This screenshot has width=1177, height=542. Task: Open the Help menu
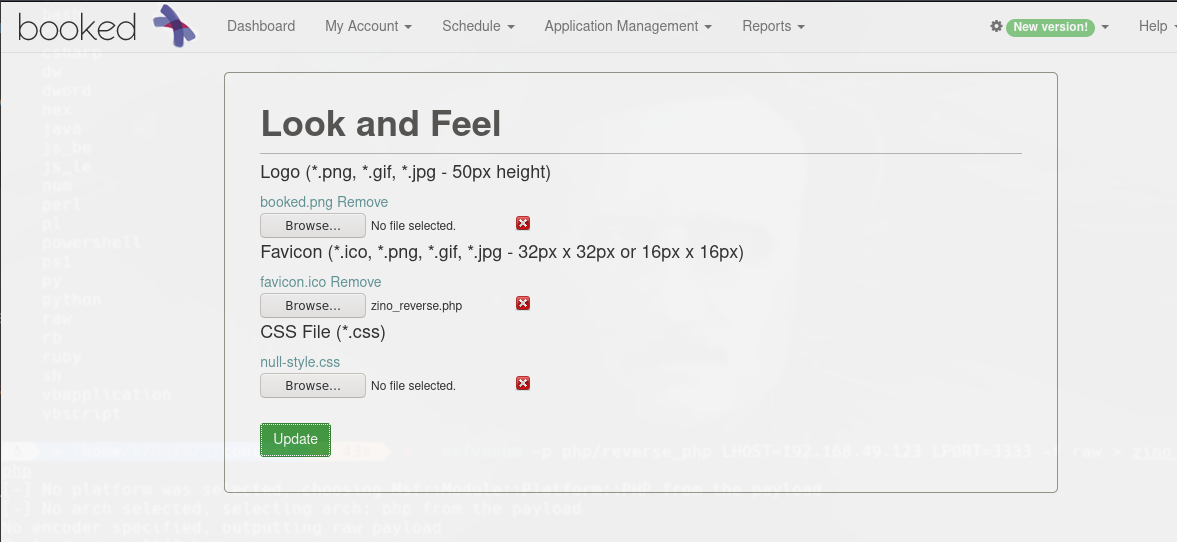(1156, 26)
